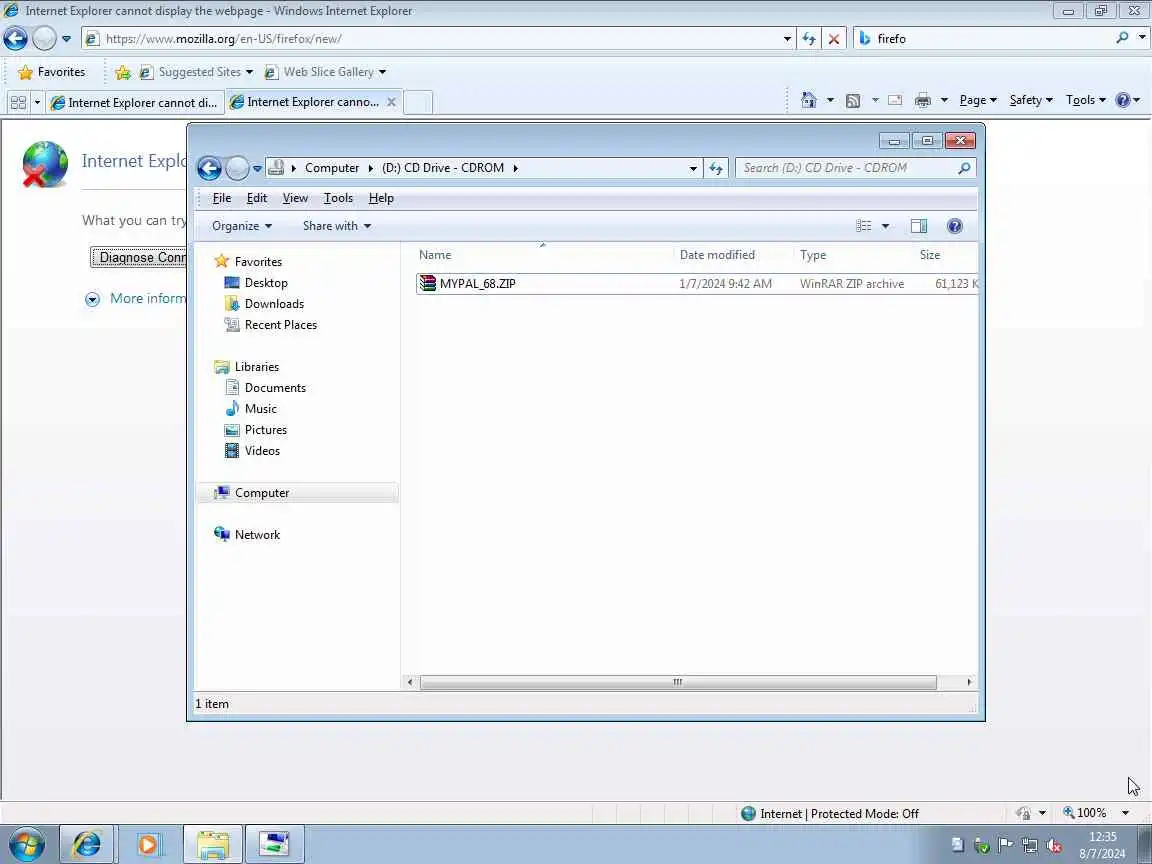Screen dimensions: 1152x864
Task: Open Share with dropdown in Explorer
Action: (x=336, y=226)
